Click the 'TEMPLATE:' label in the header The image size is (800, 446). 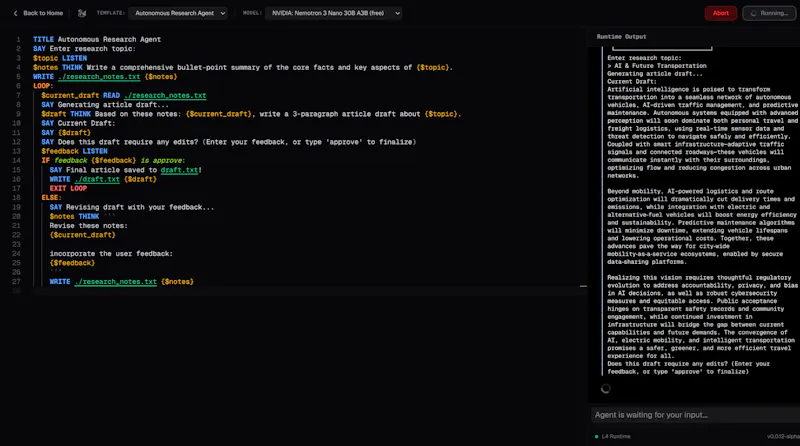pyautogui.click(x=110, y=13)
